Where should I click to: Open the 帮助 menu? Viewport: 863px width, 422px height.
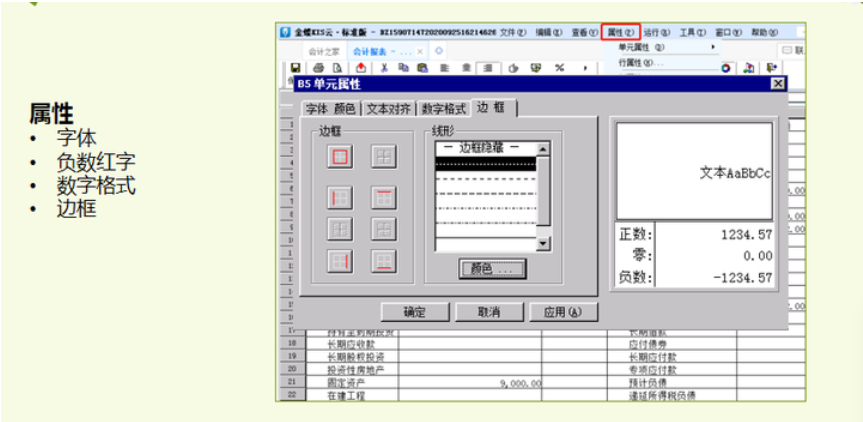[764, 32]
